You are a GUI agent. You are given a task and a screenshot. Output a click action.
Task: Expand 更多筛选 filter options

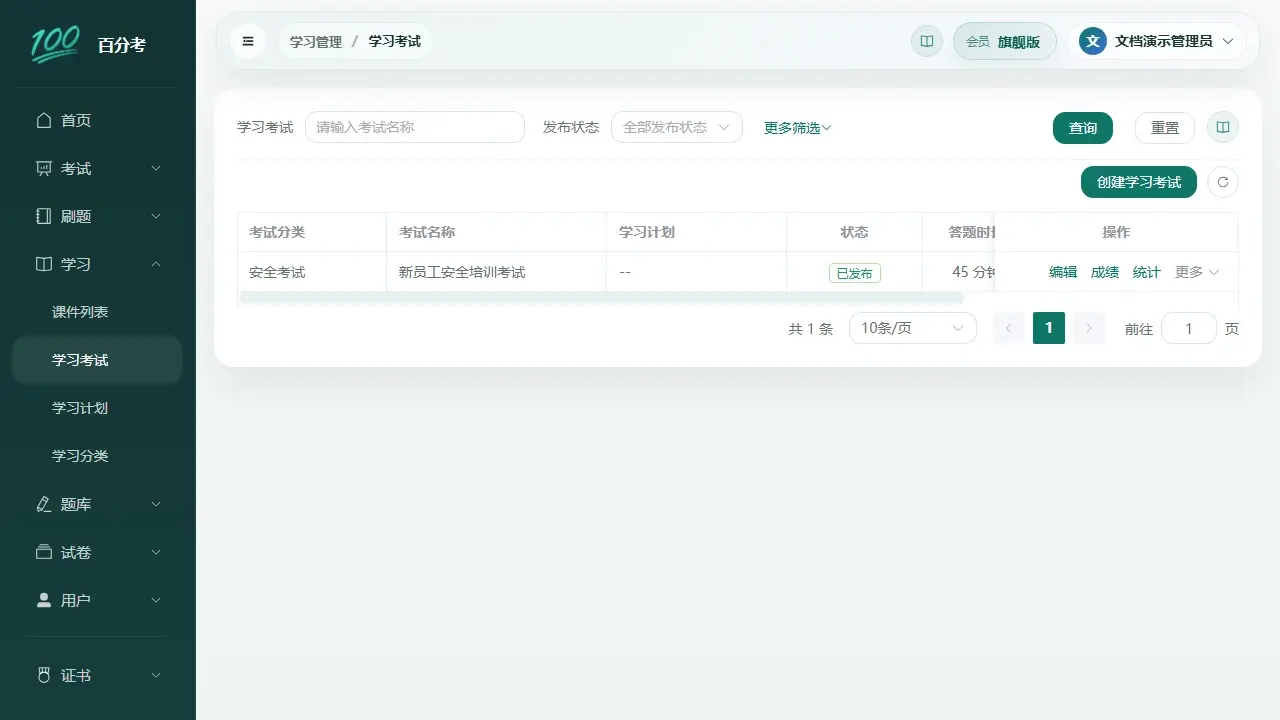point(798,128)
